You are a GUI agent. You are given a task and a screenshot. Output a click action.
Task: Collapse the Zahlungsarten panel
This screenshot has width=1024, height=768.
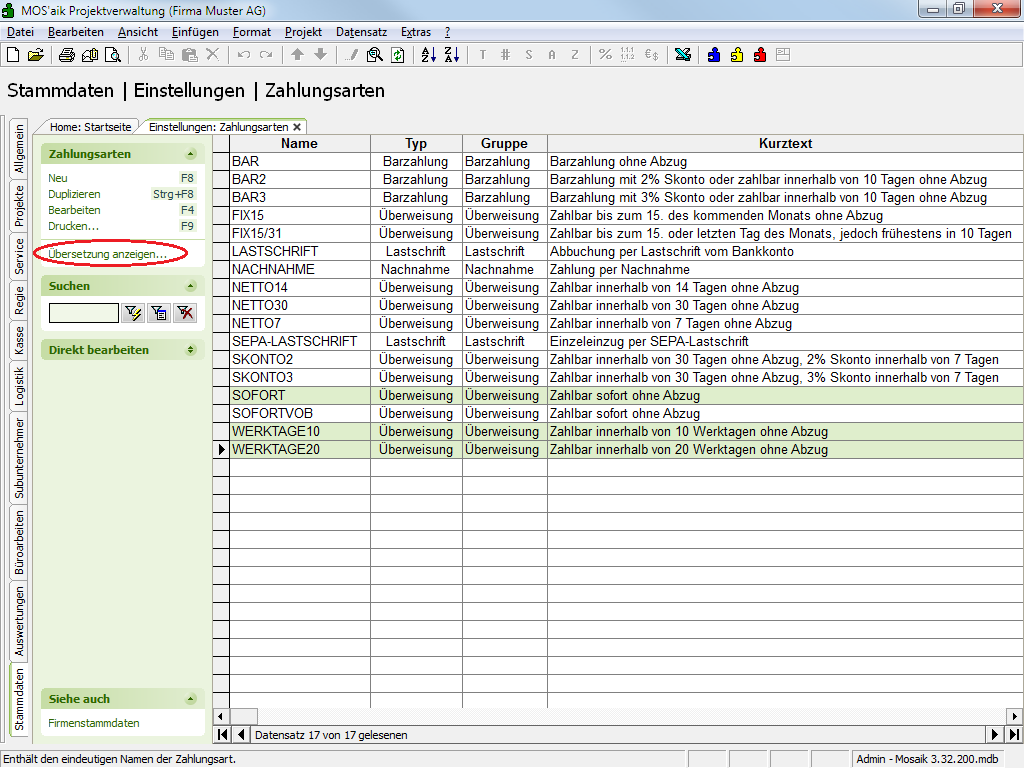tap(191, 154)
